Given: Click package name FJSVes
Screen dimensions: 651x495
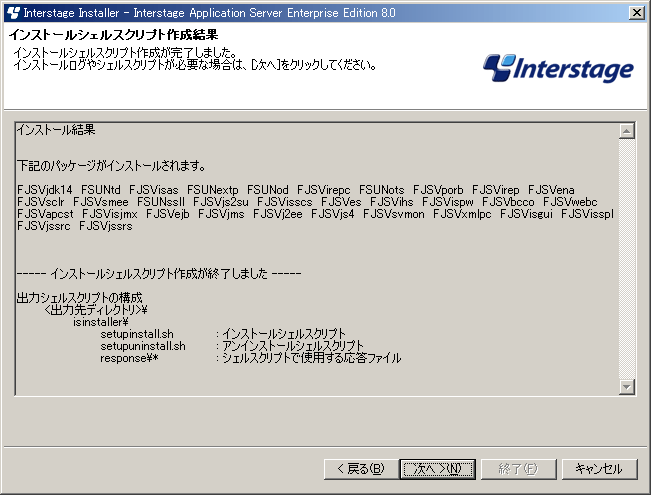Looking at the screenshot, I should (341, 202).
